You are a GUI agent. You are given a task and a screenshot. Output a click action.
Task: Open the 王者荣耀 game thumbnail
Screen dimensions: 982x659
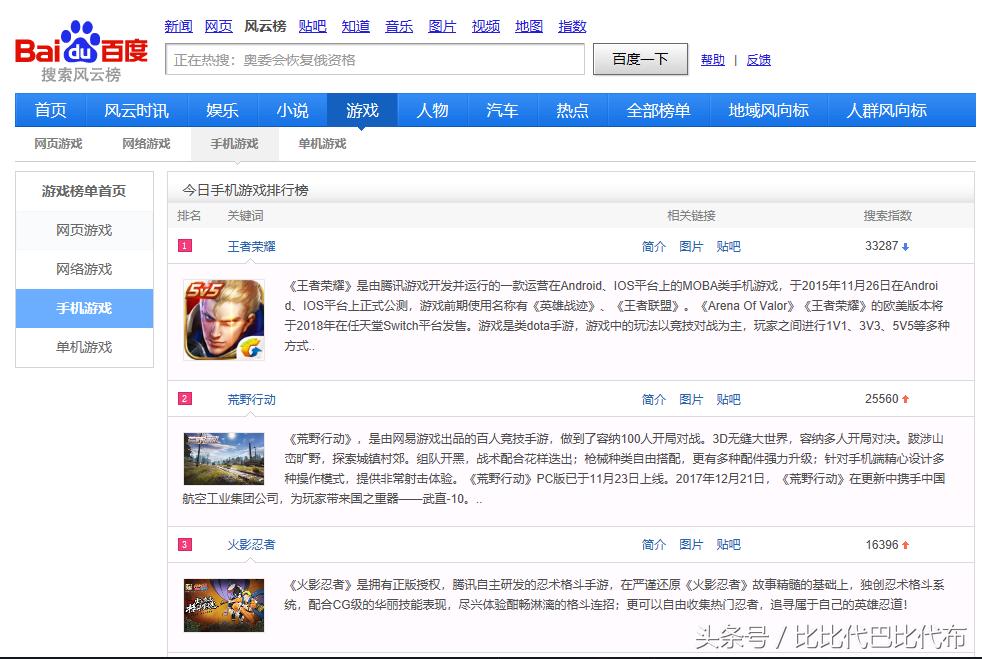pos(223,319)
